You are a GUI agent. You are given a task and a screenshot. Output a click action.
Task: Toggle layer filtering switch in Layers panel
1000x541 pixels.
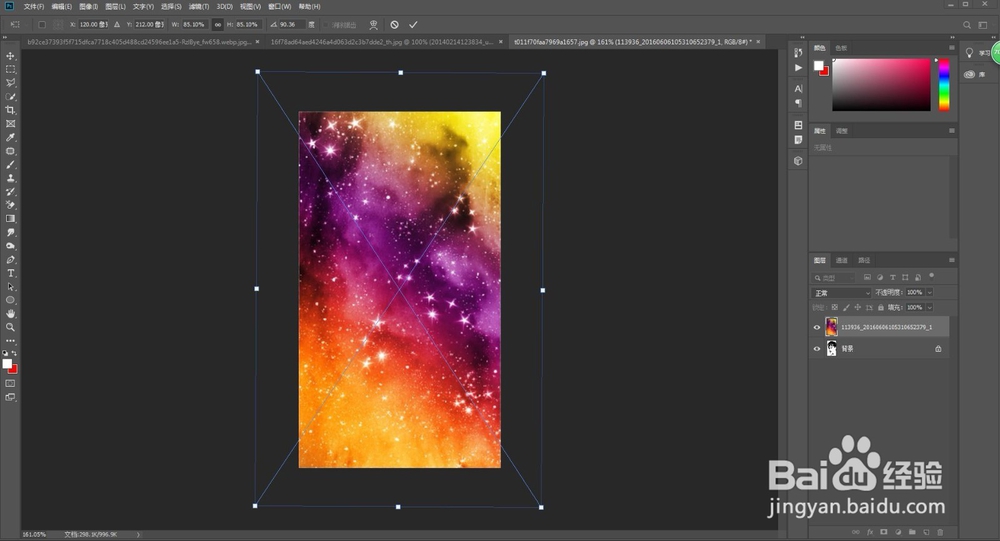(932, 276)
